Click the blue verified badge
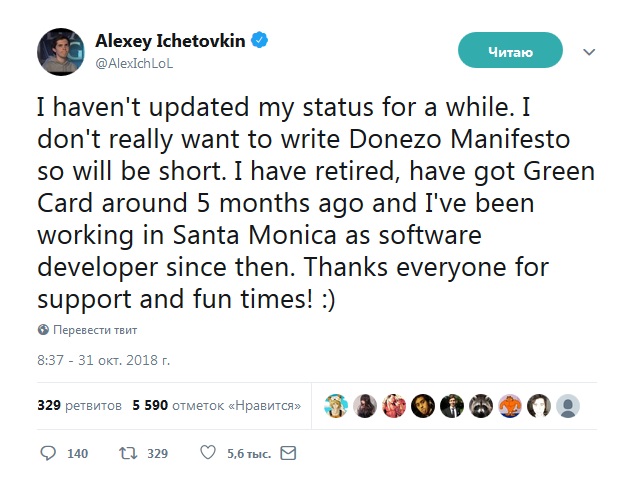 click(260, 40)
